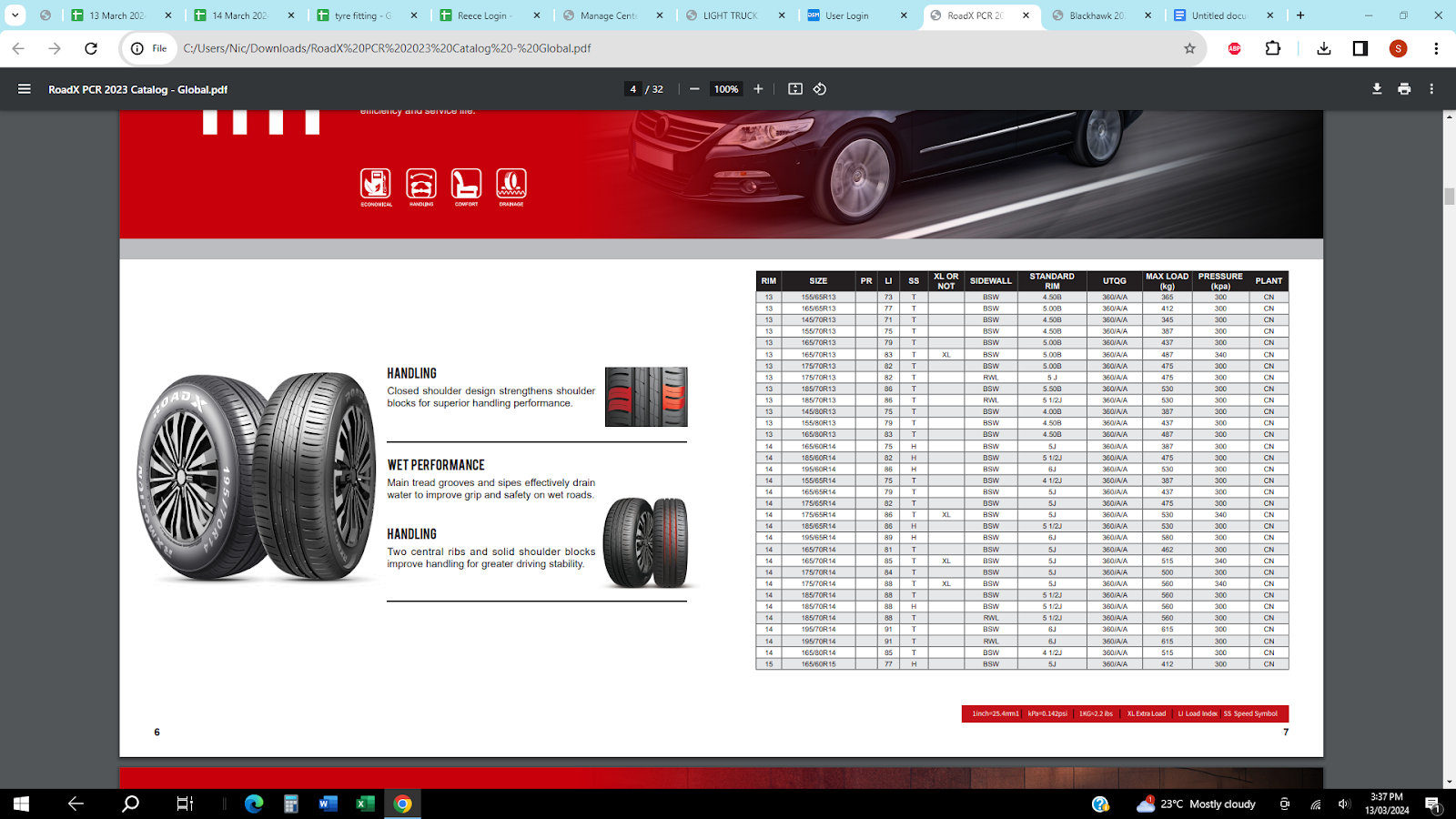Reload the current page

(91, 48)
